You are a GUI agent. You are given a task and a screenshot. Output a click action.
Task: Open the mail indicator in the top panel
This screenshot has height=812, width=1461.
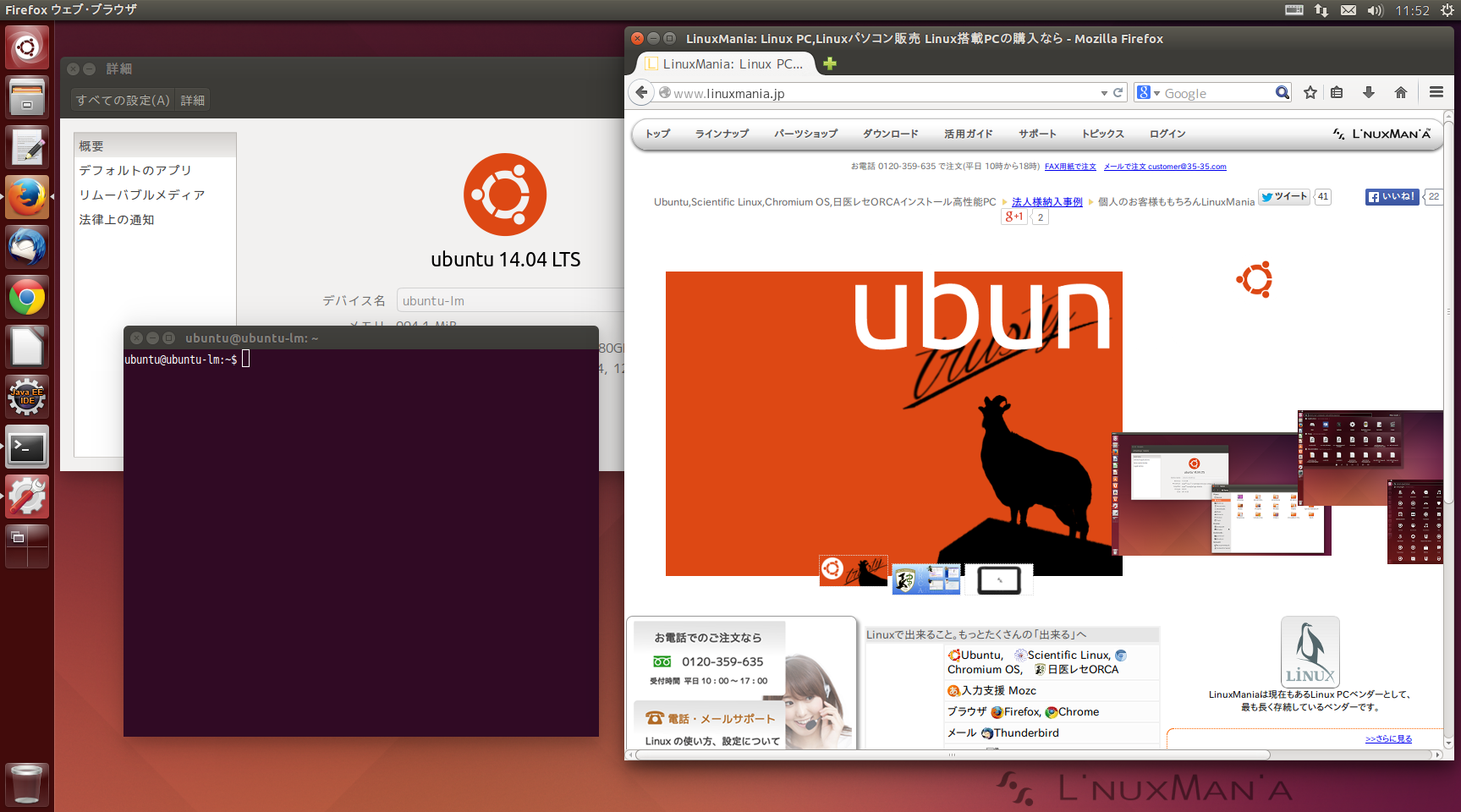tap(1348, 10)
